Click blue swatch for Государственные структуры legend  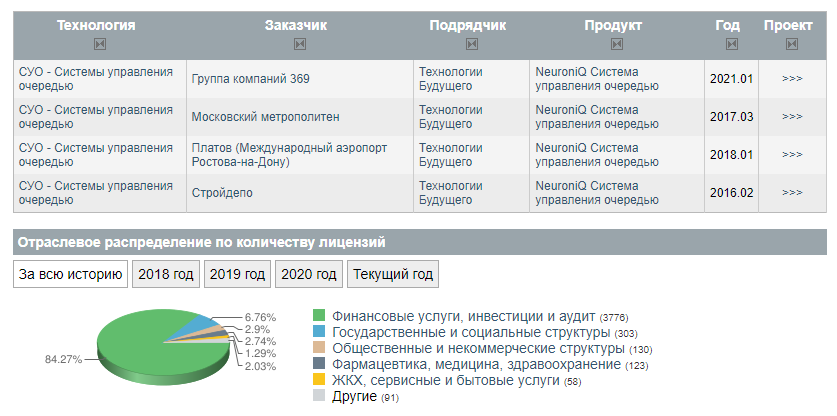[x=319, y=332]
